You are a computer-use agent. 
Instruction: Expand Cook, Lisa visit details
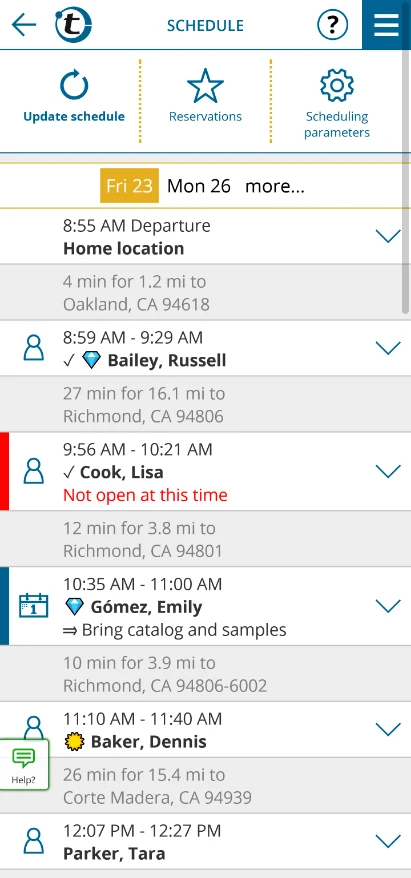tap(388, 471)
